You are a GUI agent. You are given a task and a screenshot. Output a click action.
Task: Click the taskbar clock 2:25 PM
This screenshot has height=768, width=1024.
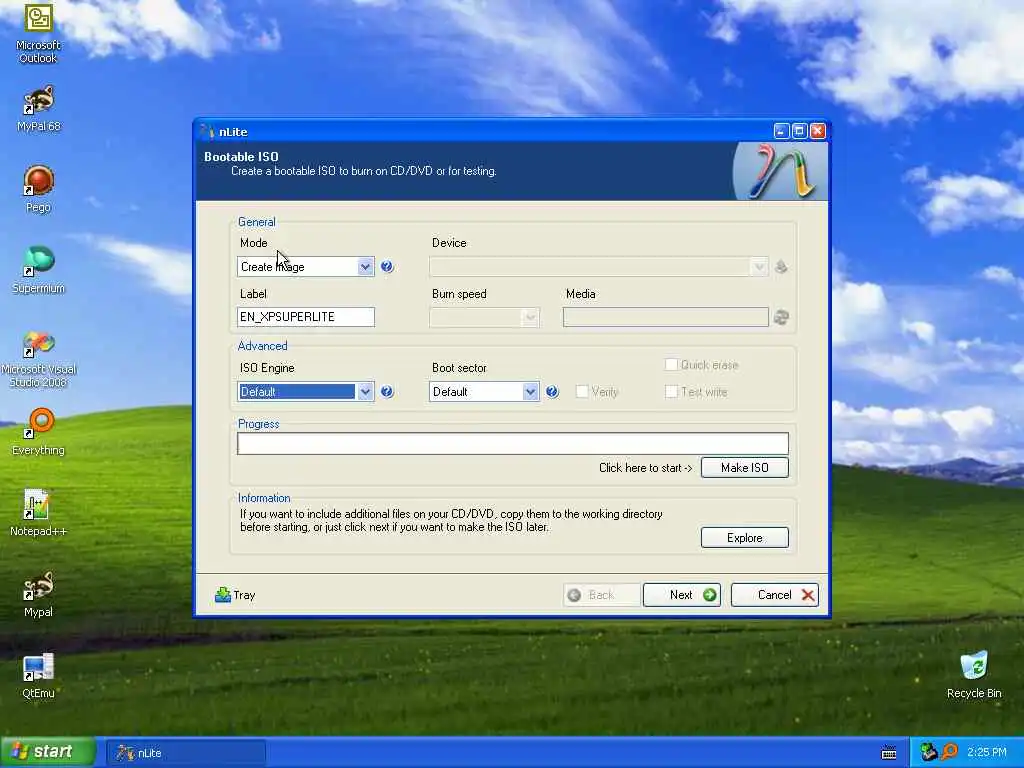[987, 752]
